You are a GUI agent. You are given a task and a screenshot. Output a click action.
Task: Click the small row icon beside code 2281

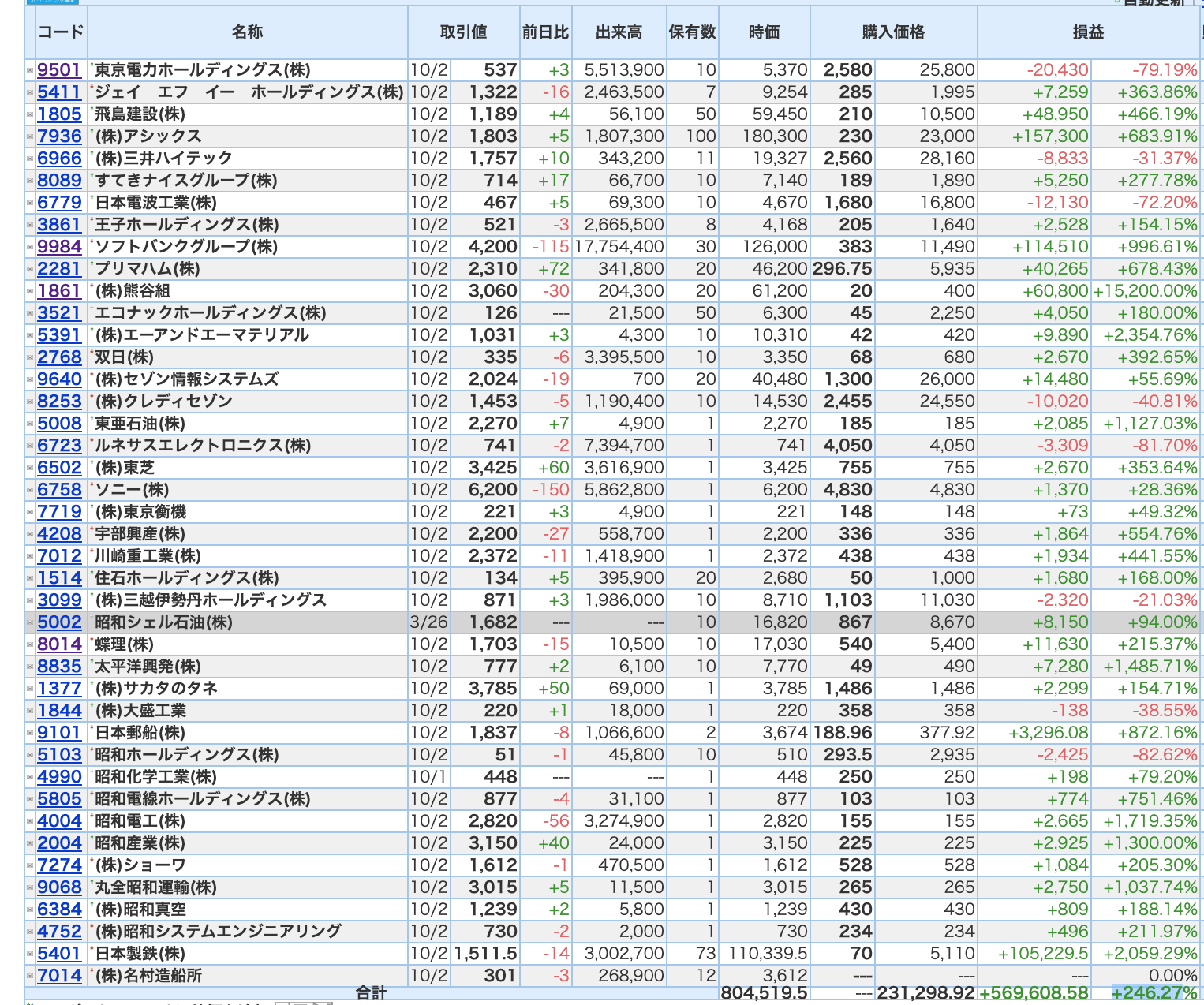[x=30, y=269]
